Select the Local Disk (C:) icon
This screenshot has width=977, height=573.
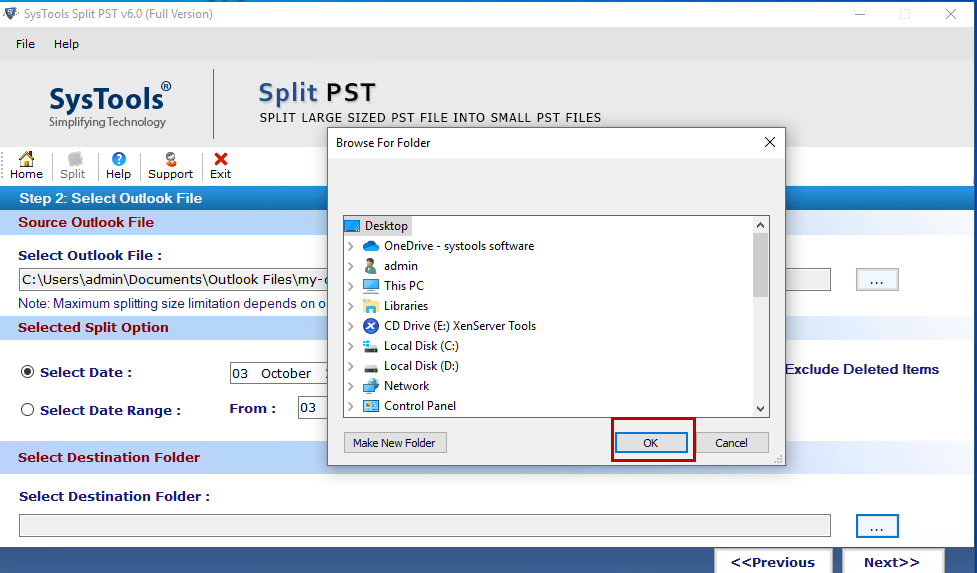(371, 346)
